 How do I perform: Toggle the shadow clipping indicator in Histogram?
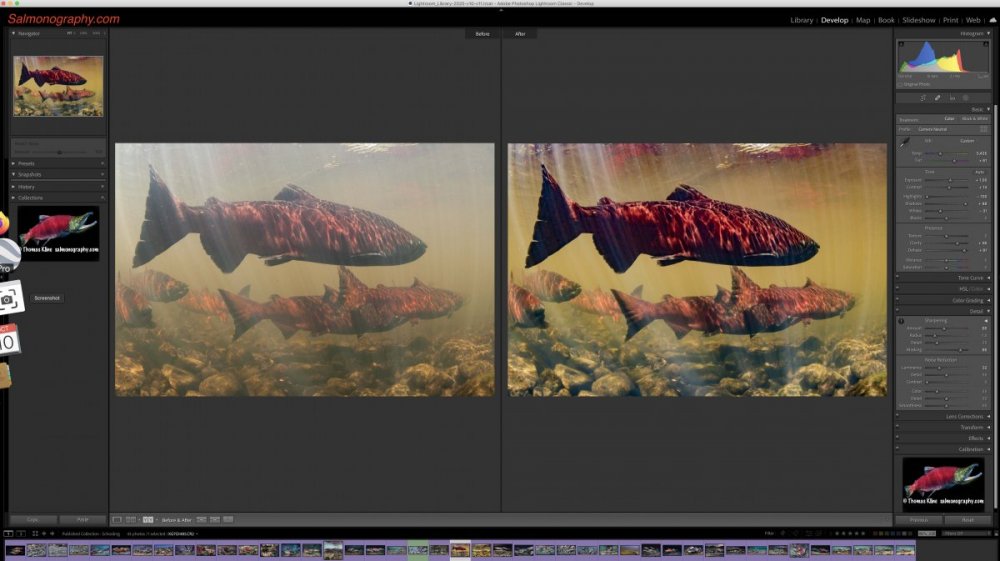[x=901, y=44]
